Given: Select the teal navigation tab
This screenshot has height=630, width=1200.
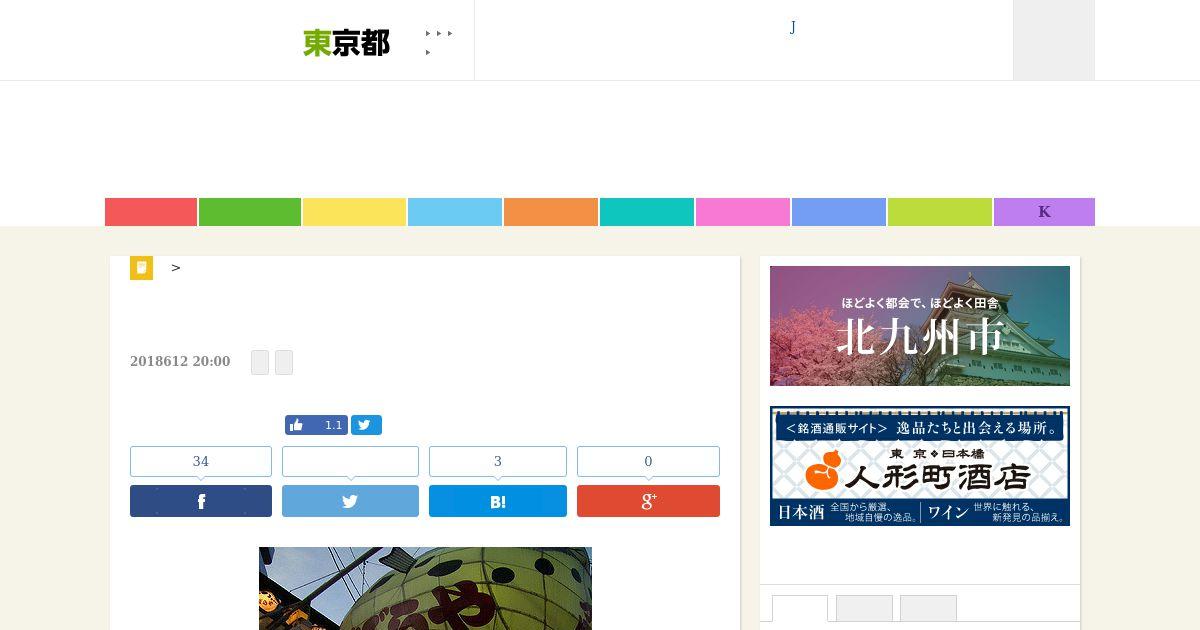Looking at the screenshot, I should tap(647, 212).
